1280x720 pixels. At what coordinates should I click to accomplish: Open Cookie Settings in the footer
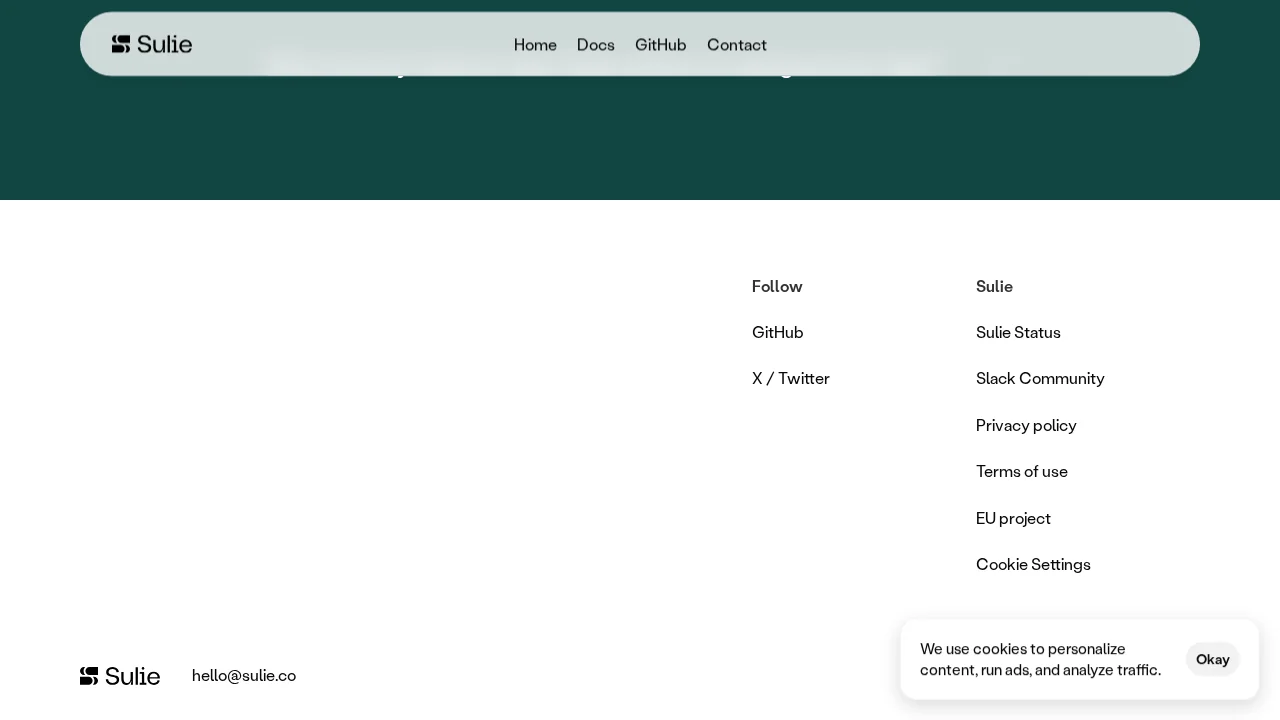tap(1033, 564)
